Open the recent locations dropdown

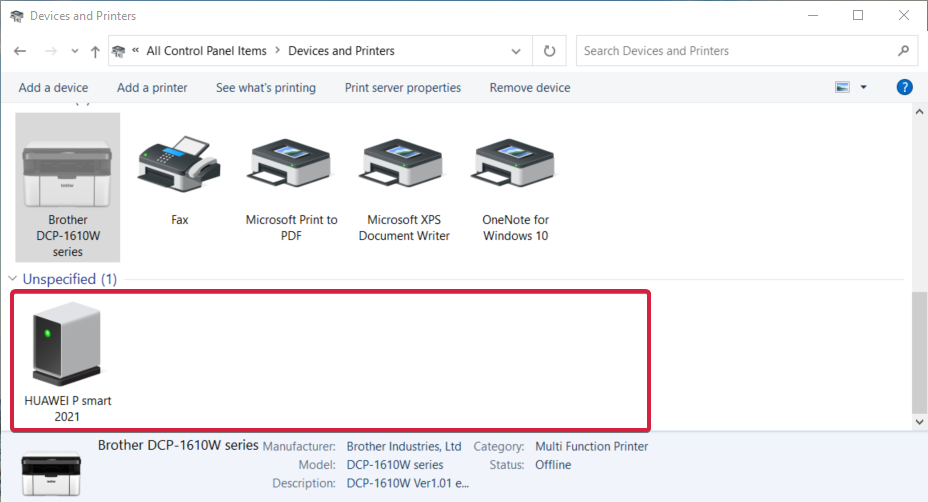click(x=75, y=51)
